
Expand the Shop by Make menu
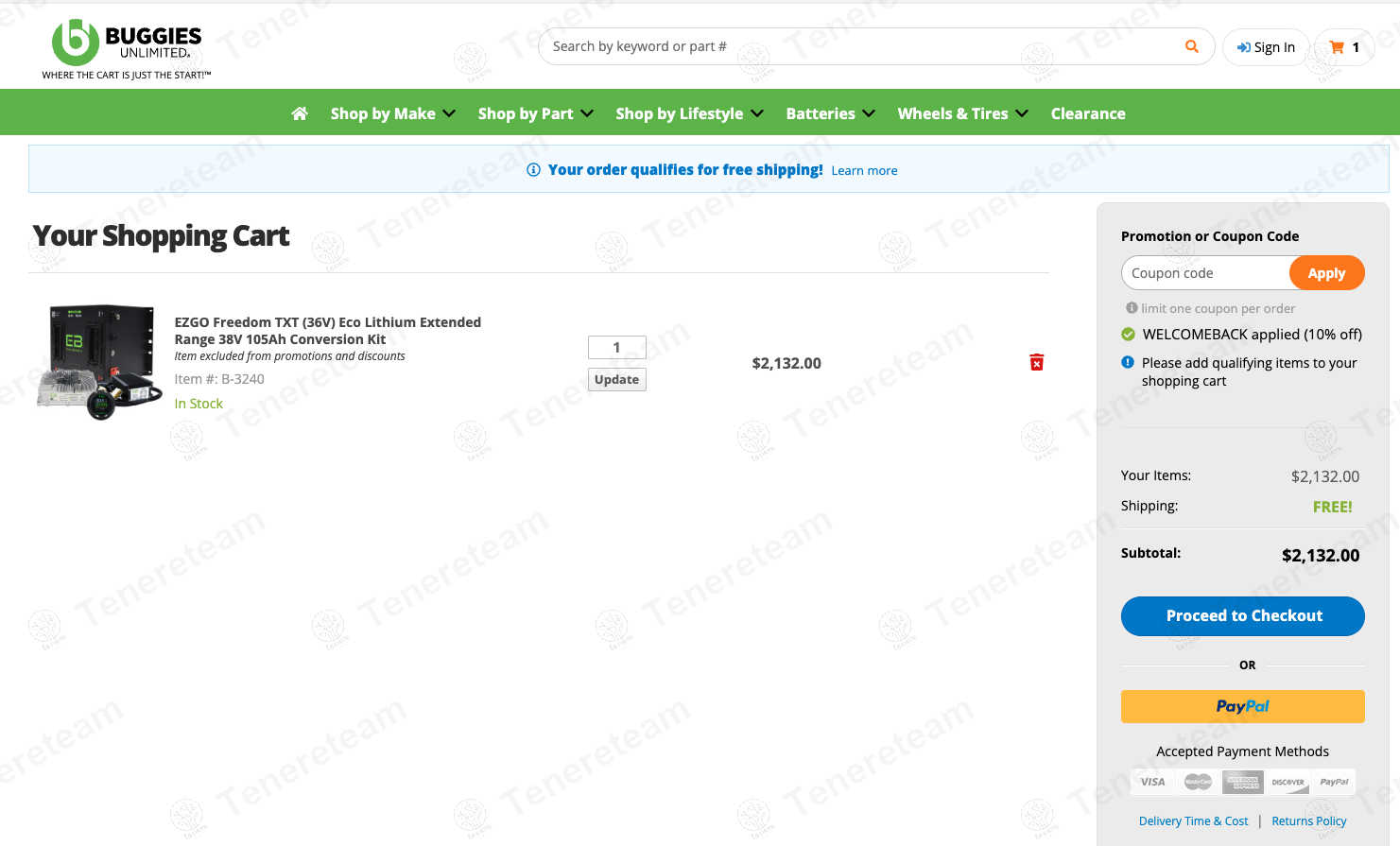click(393, 113)
